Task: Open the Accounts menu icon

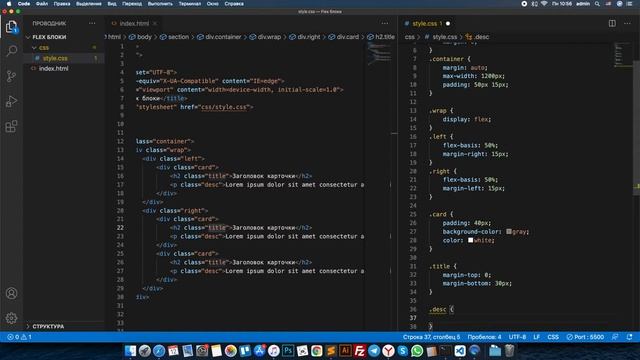Action: (x=11, y=293)
